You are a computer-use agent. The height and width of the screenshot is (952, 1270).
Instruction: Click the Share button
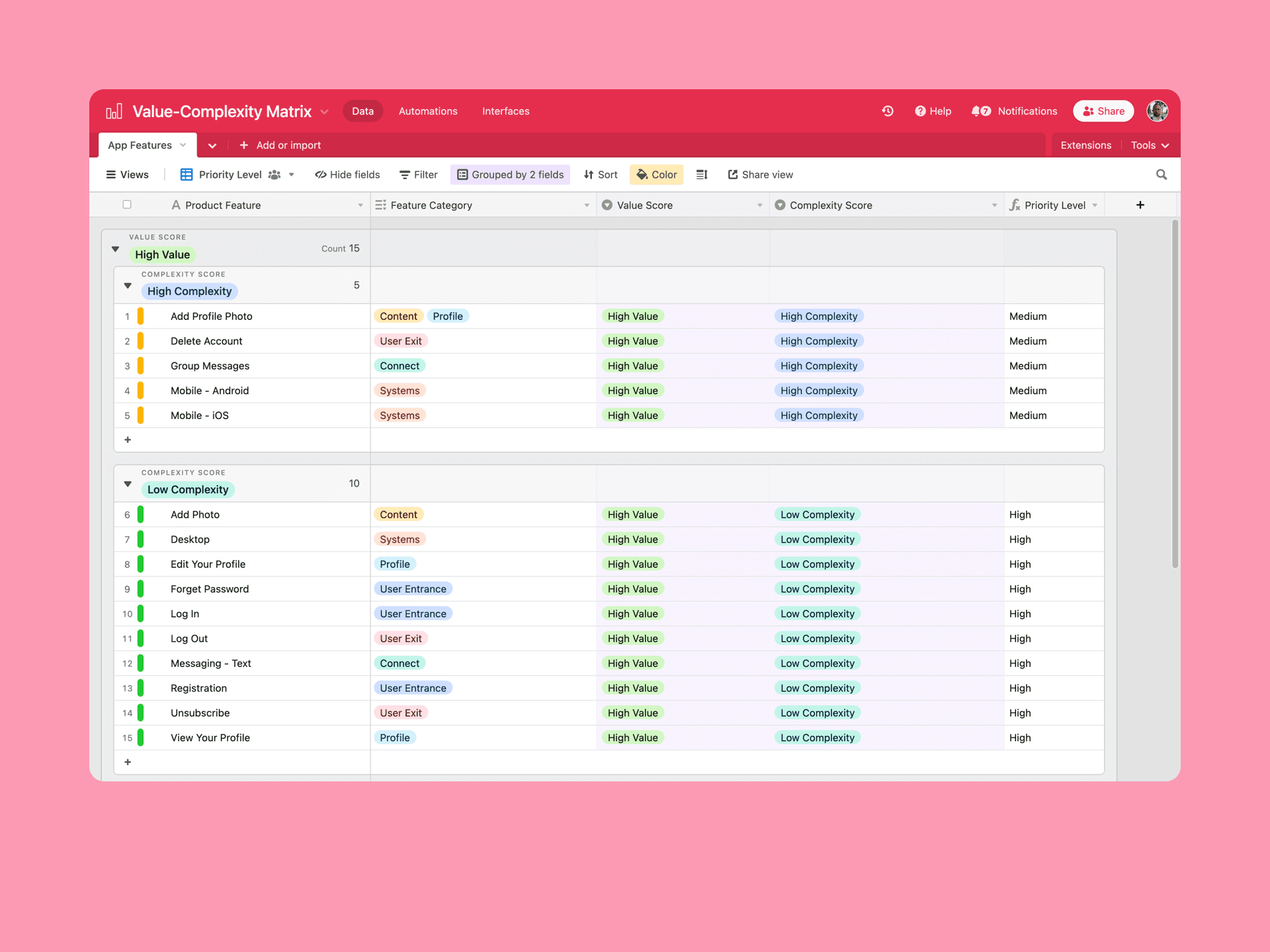[x=1103, y=111]
